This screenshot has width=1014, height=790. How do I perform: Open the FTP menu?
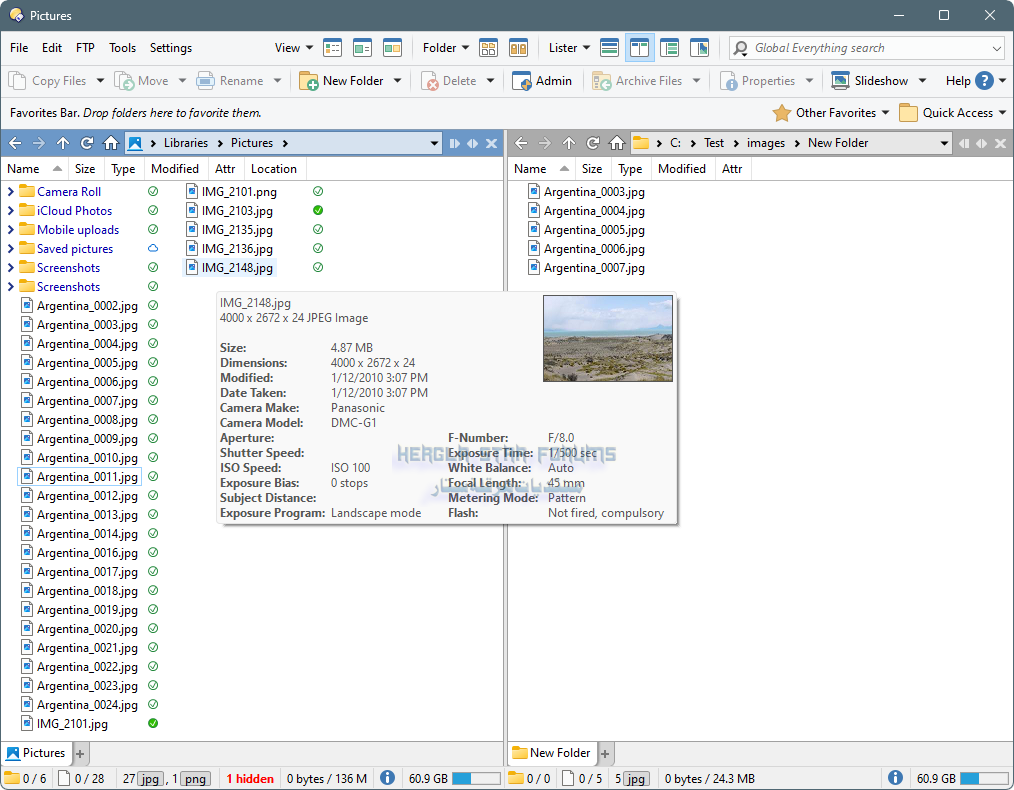85,48
